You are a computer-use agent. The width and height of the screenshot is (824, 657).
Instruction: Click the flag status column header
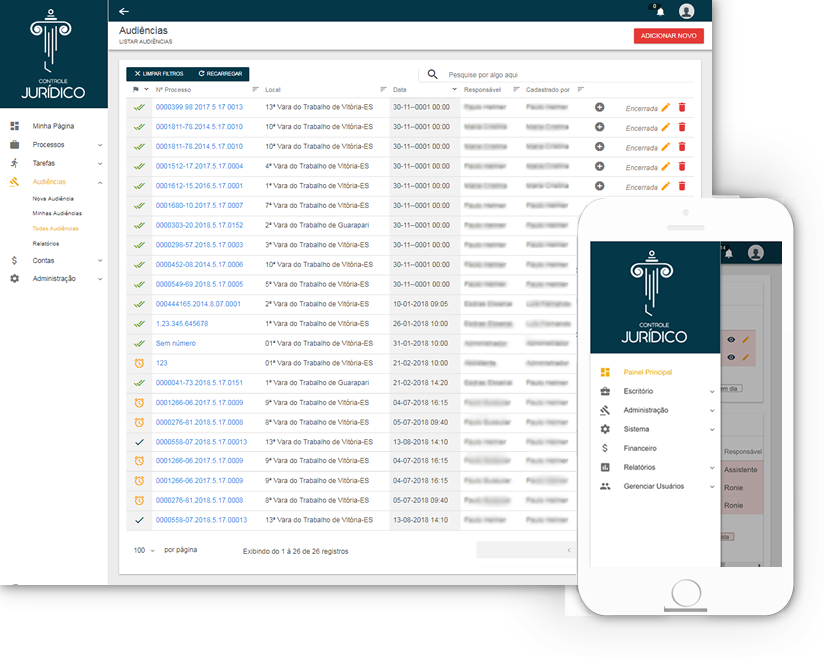tap(136, 89)
